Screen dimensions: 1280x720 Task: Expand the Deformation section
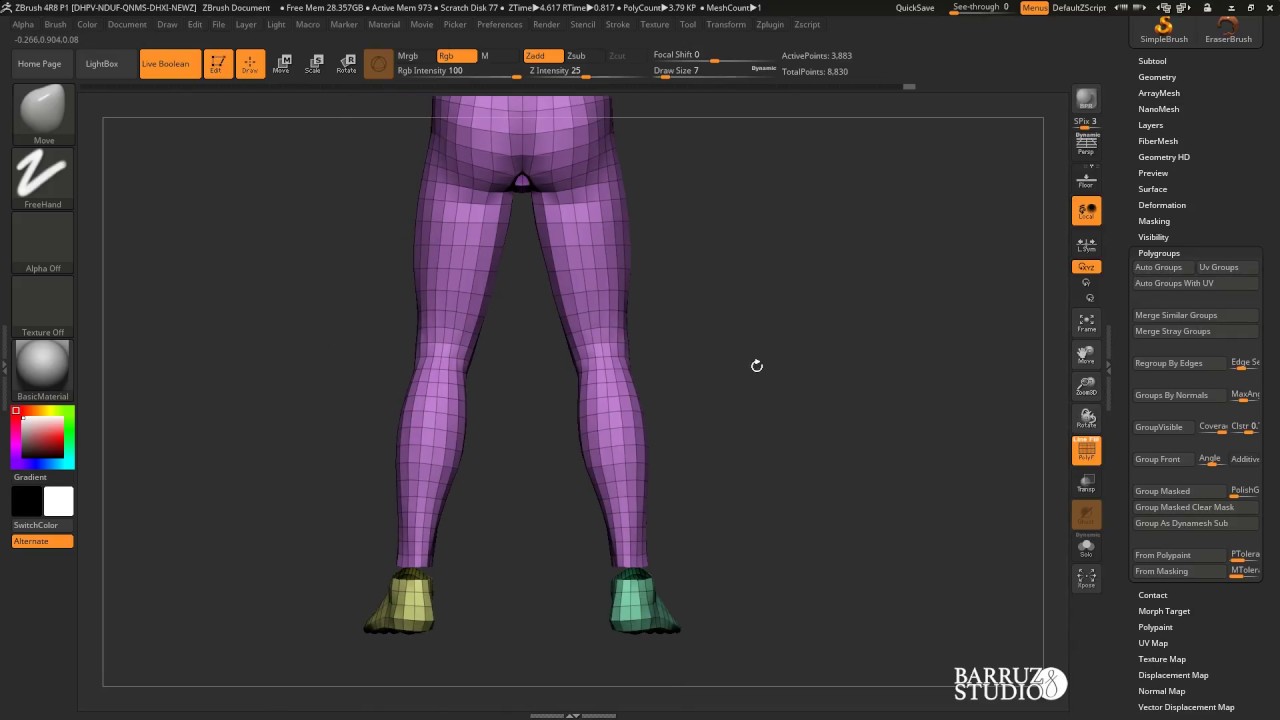[1162, 205]
